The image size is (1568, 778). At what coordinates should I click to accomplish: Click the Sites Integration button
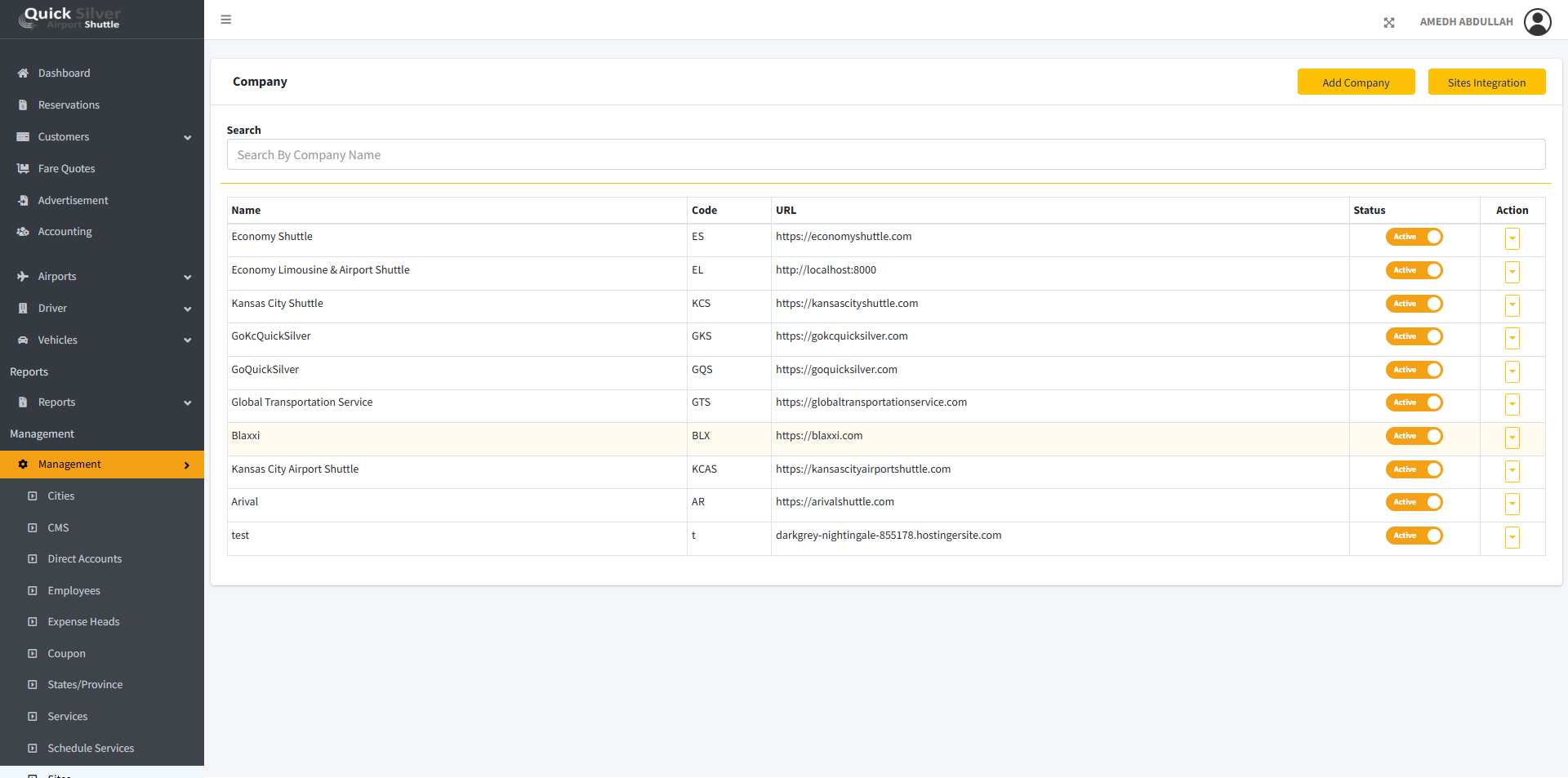tap(1486, 82)
